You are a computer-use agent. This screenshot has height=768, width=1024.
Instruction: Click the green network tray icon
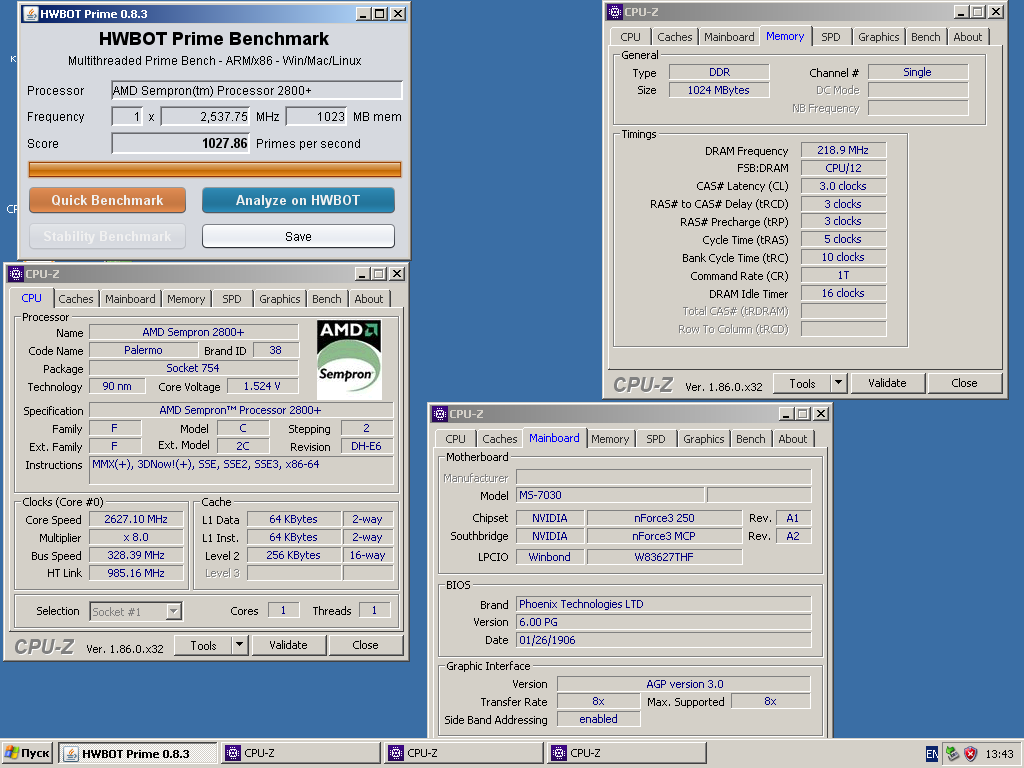952,754
